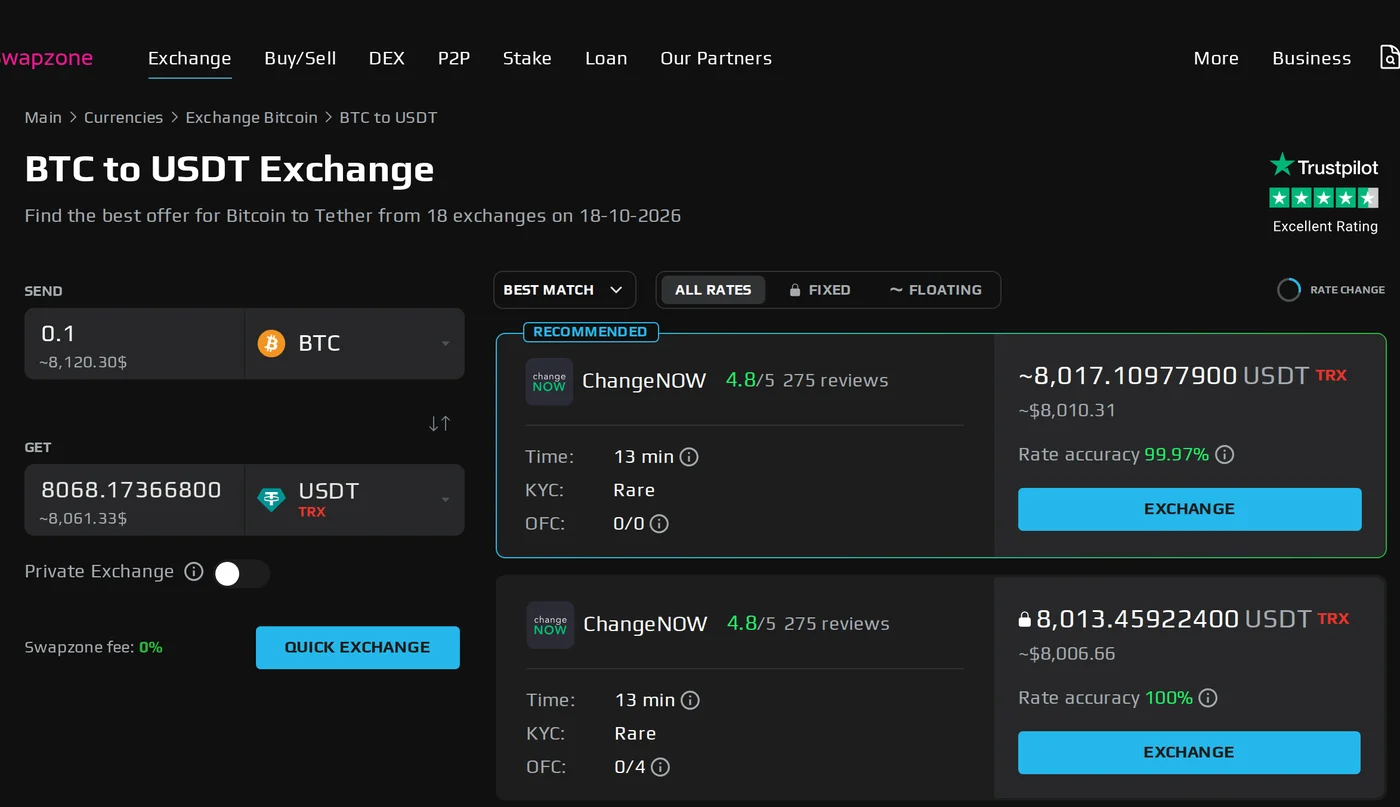Go to the Buy/Sell navigation item
The width and height of the screenshot is (1400, 807).
click(x=300, y=58)
